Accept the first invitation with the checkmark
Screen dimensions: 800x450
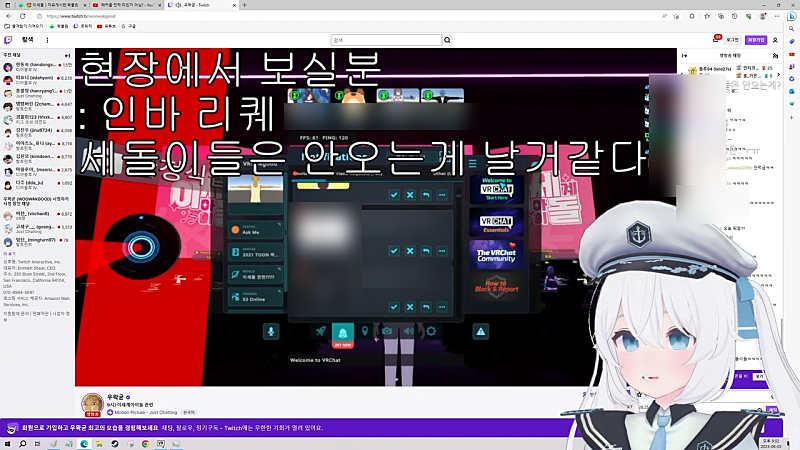point(394,195)
